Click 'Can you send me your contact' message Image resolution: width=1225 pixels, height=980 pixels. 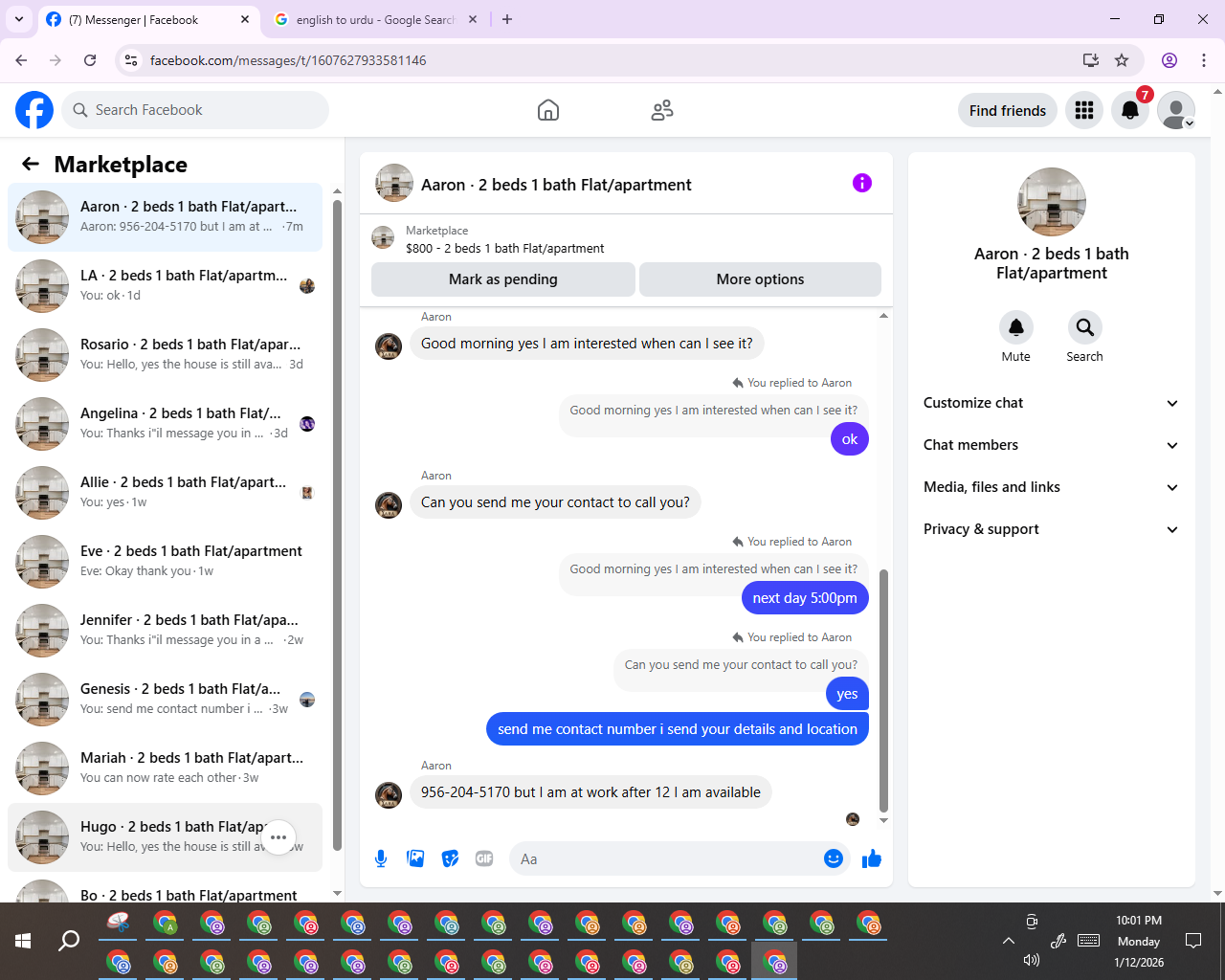tap(555, 502)
